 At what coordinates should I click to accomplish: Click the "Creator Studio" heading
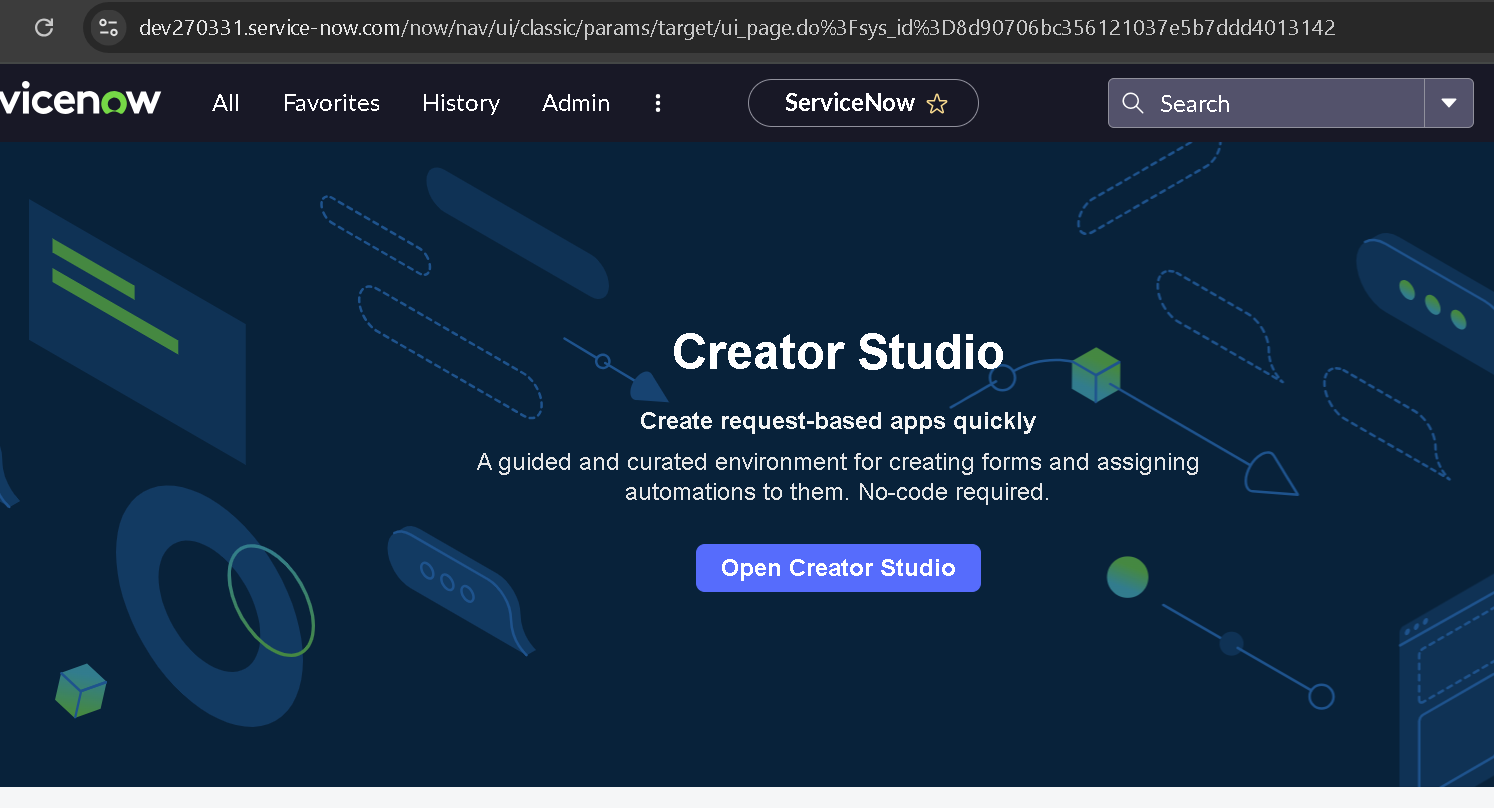838,352
